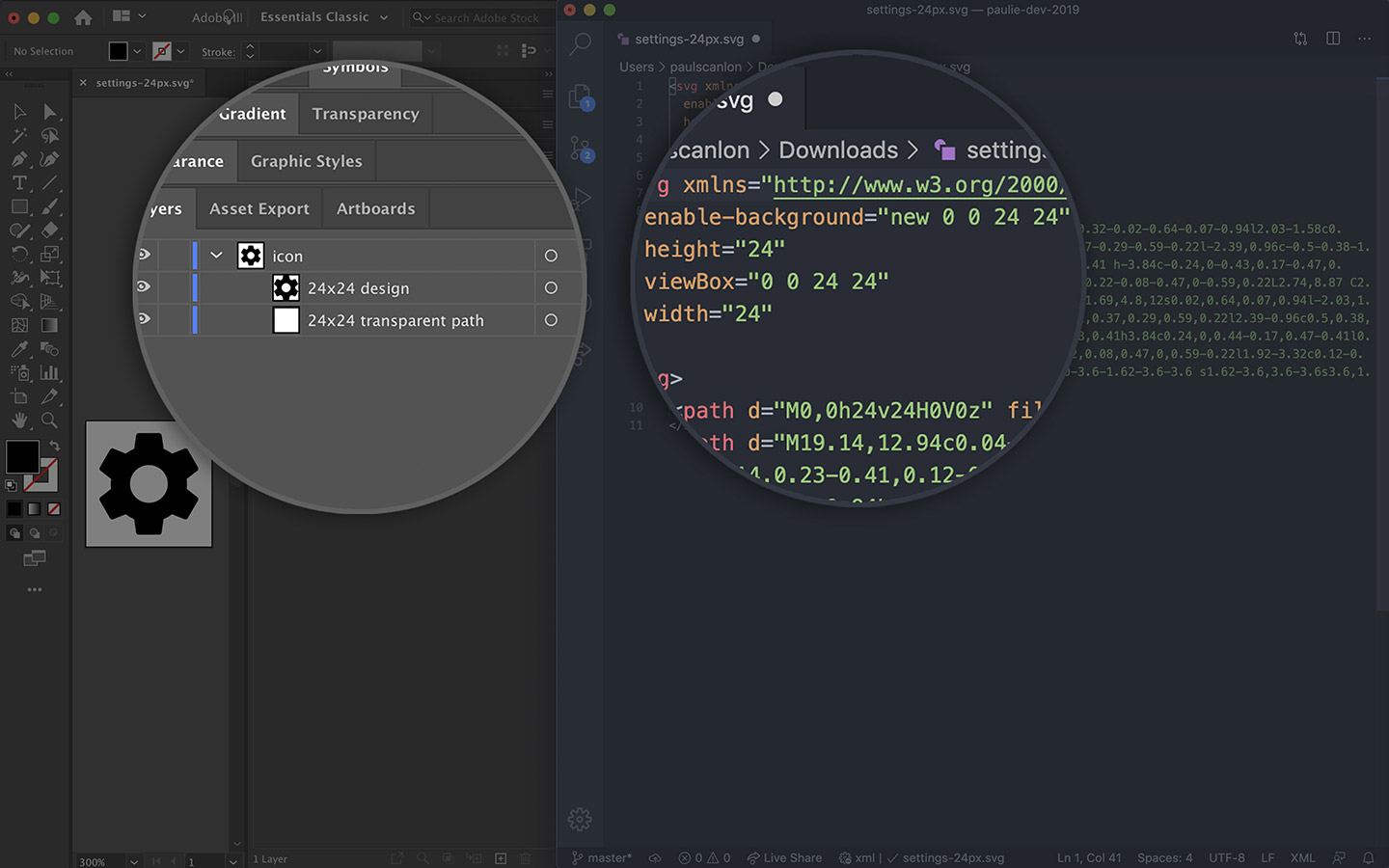
Task: Click Split Editor icon in VS Code
Action: pyautogui.click(x=1333, y=39)
